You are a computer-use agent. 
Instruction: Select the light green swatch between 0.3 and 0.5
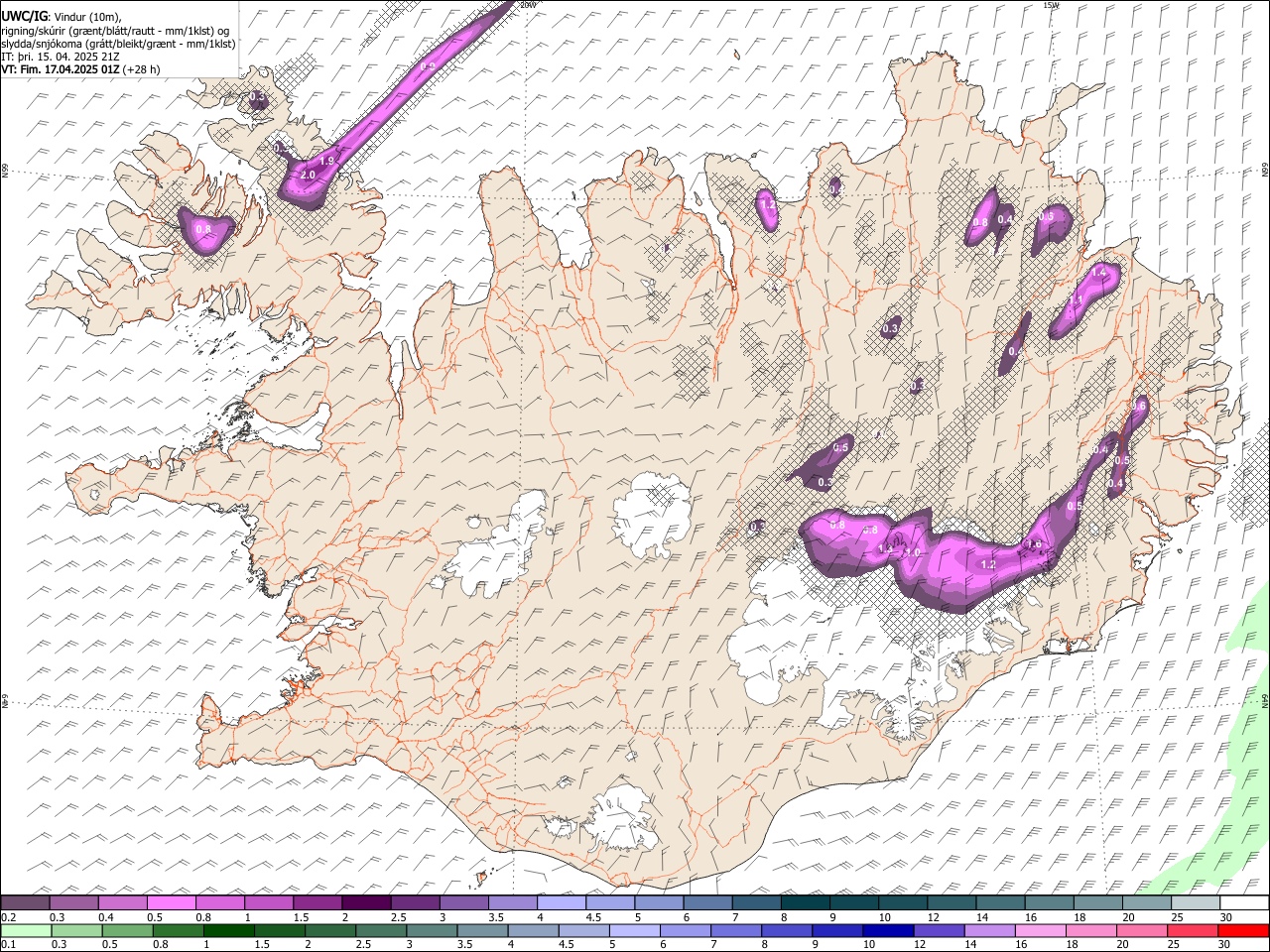coord(76,930)
